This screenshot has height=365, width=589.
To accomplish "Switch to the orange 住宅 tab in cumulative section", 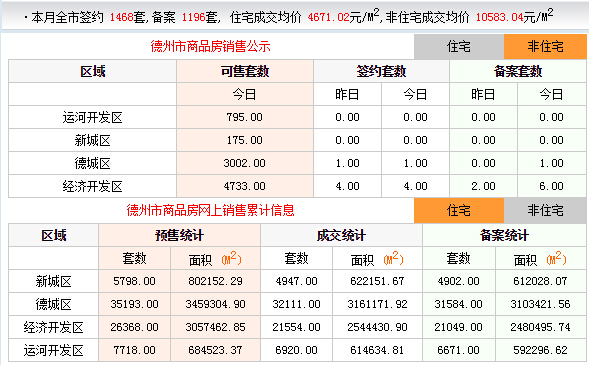I will (459, 210).
